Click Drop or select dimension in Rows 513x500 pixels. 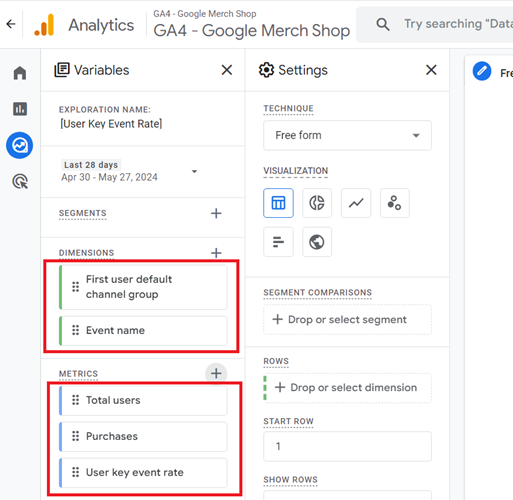pyautogui.click(x=347, y=388)
